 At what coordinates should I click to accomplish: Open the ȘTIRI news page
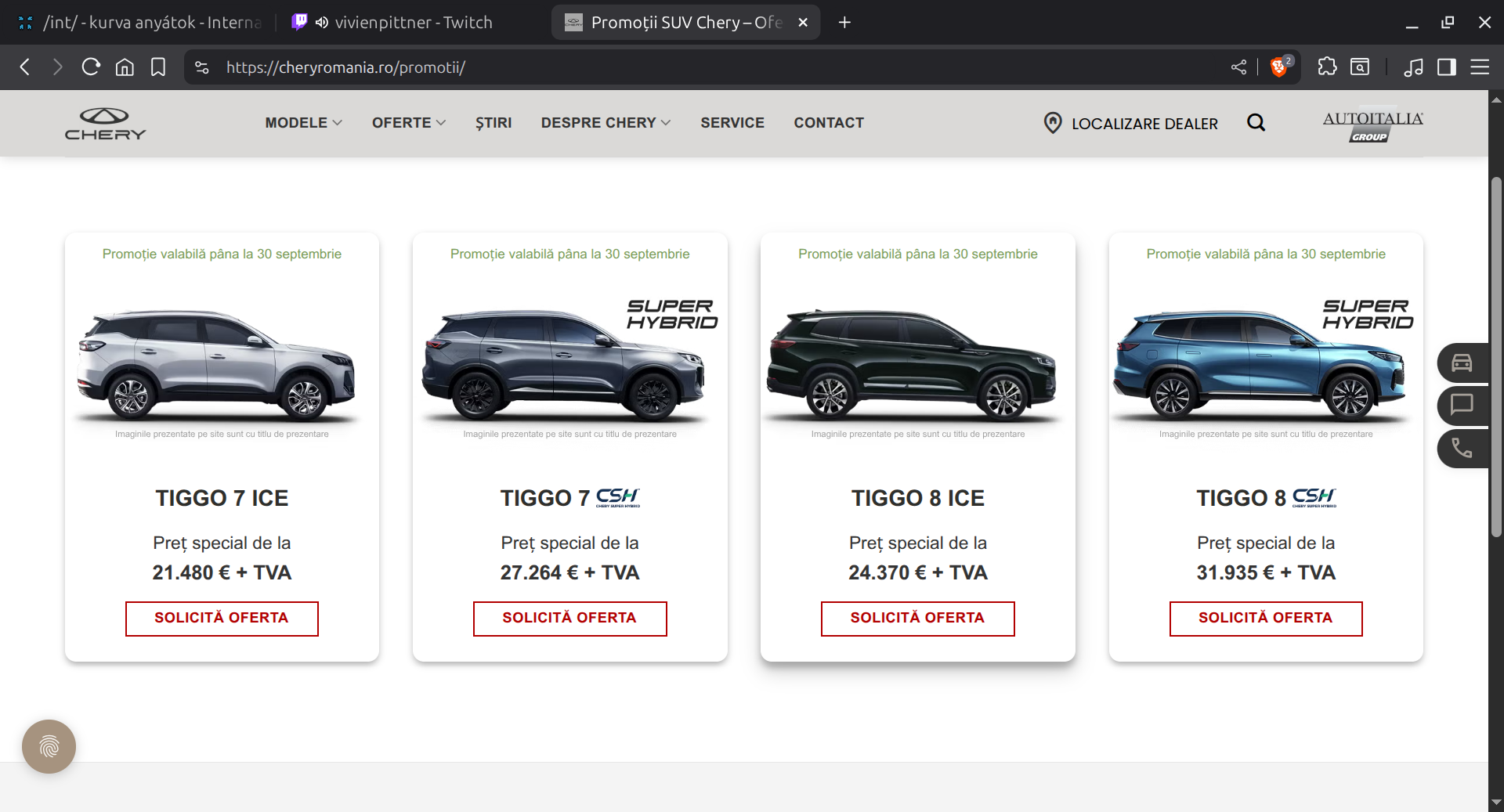coord(493,123)
